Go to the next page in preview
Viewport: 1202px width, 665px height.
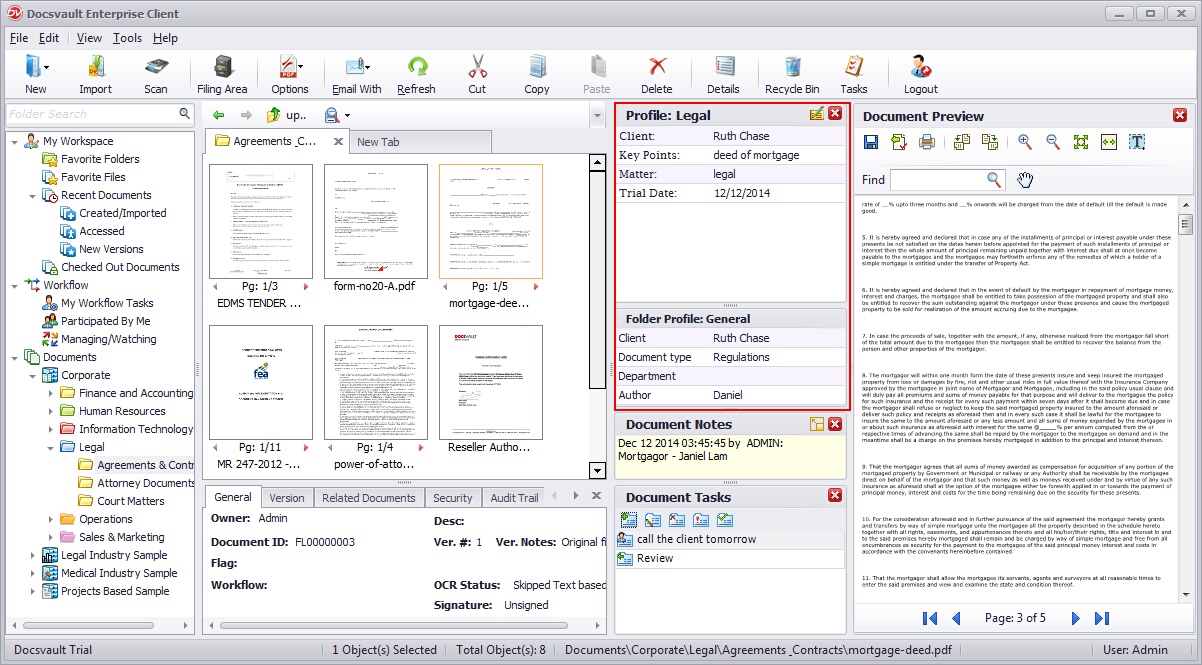coord(1076,618)
